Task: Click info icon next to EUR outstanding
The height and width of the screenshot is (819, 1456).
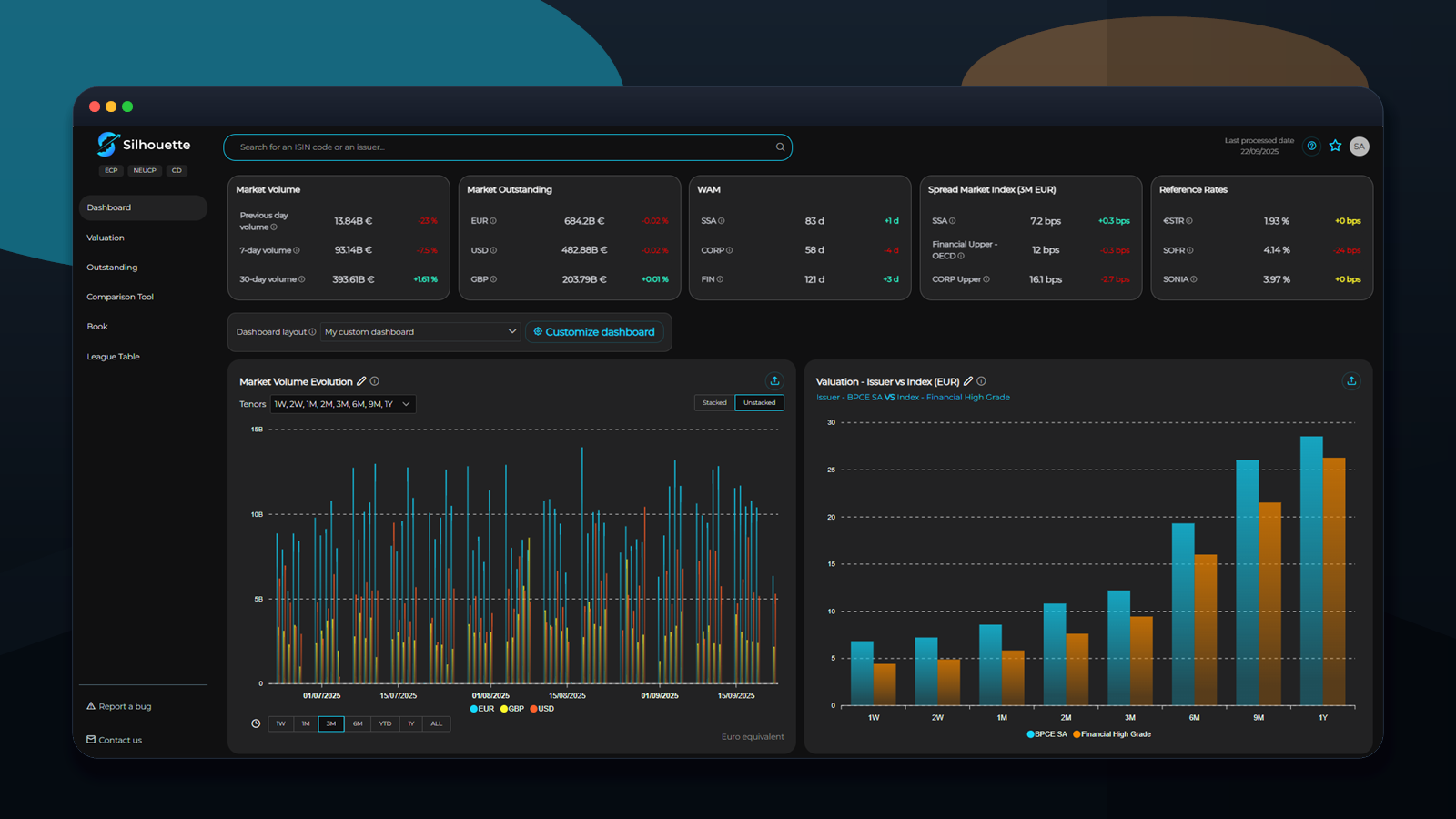Action: pos(493,221)
